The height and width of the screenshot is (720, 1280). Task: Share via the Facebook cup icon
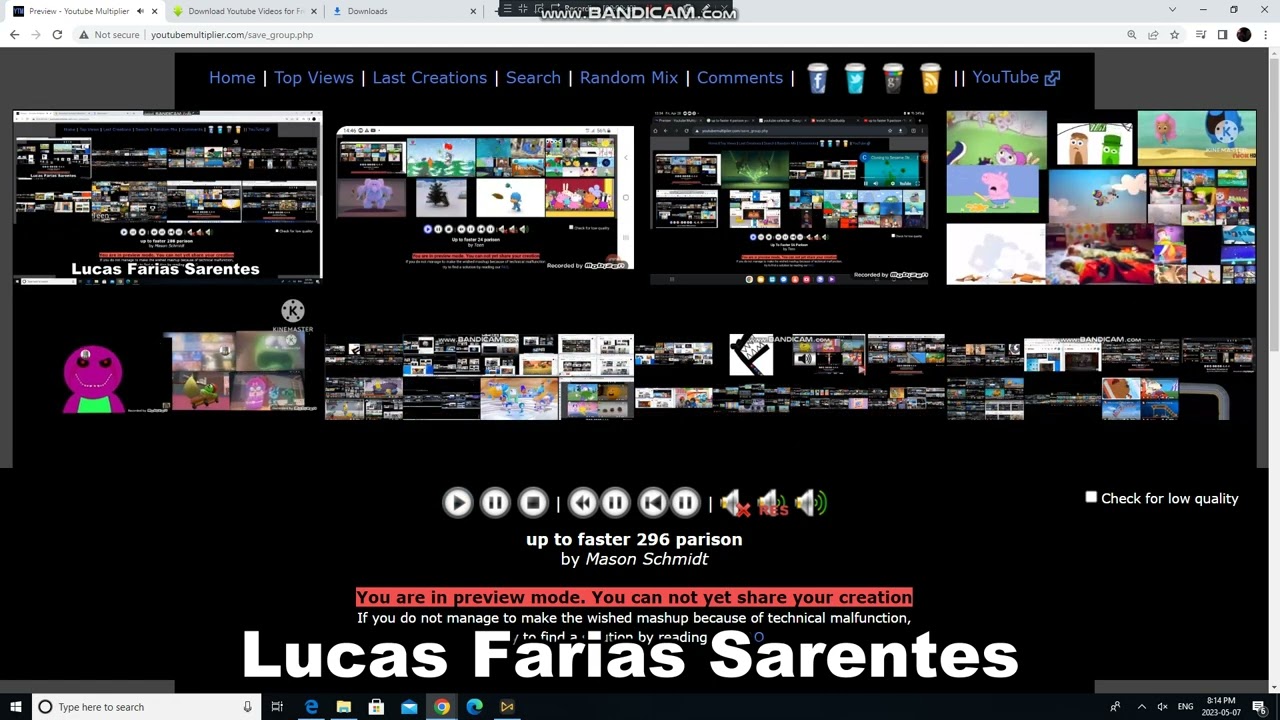coord(818,78)
